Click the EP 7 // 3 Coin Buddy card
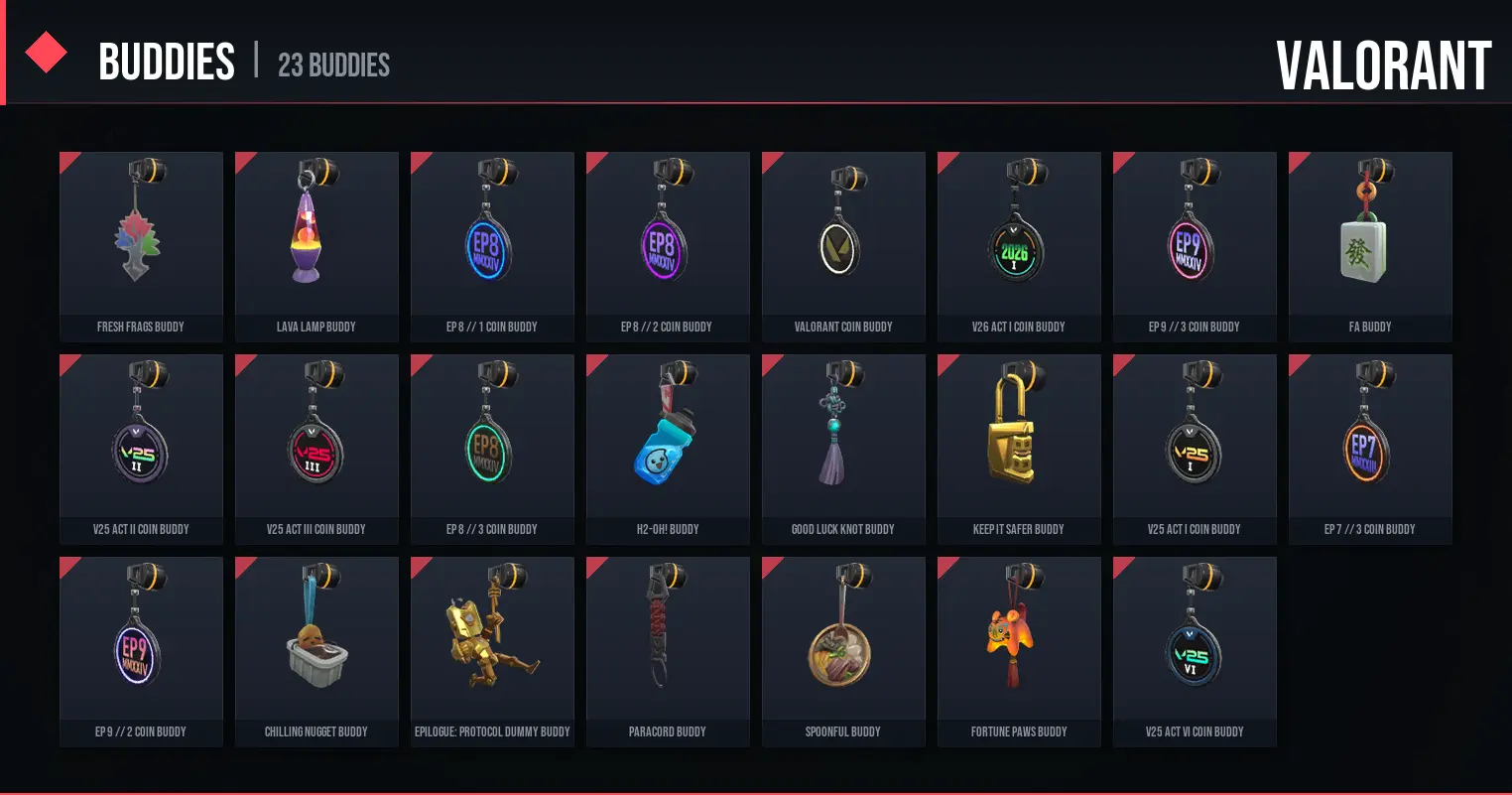 (1370, 450)
